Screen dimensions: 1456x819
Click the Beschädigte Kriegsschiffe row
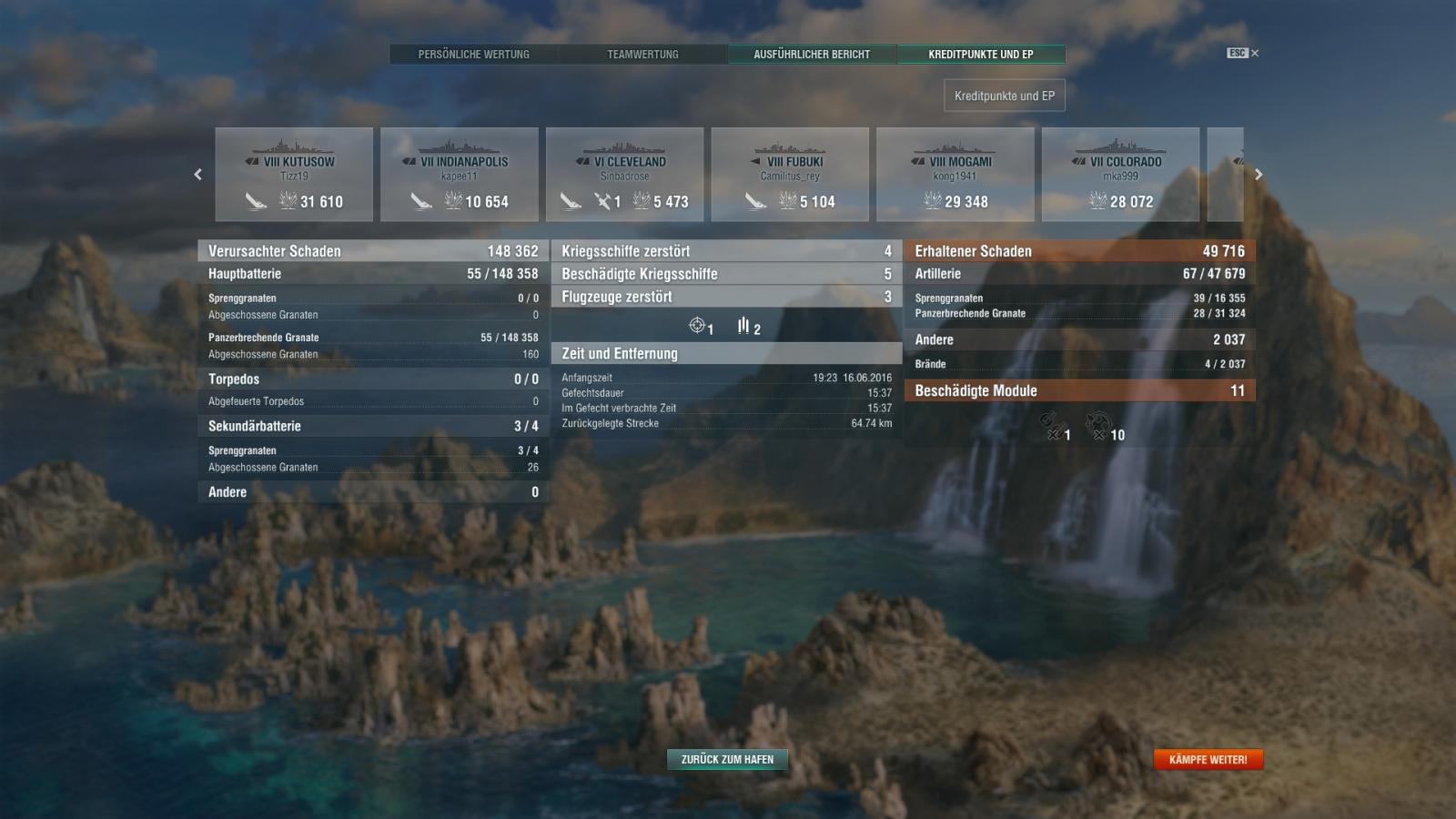coord(726,274)
